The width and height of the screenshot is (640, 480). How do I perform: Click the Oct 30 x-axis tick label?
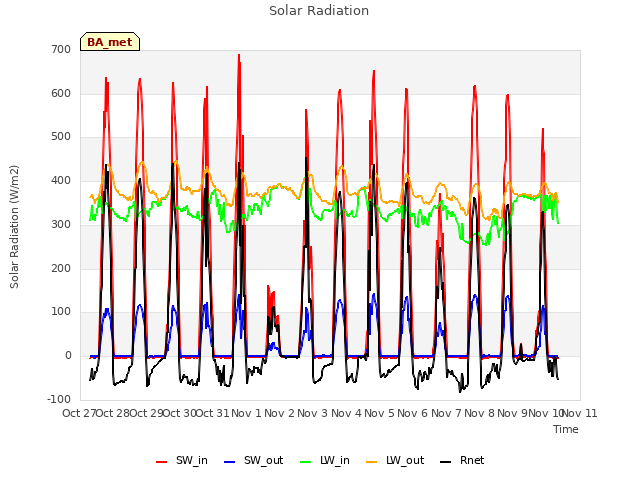click(180, 413)
